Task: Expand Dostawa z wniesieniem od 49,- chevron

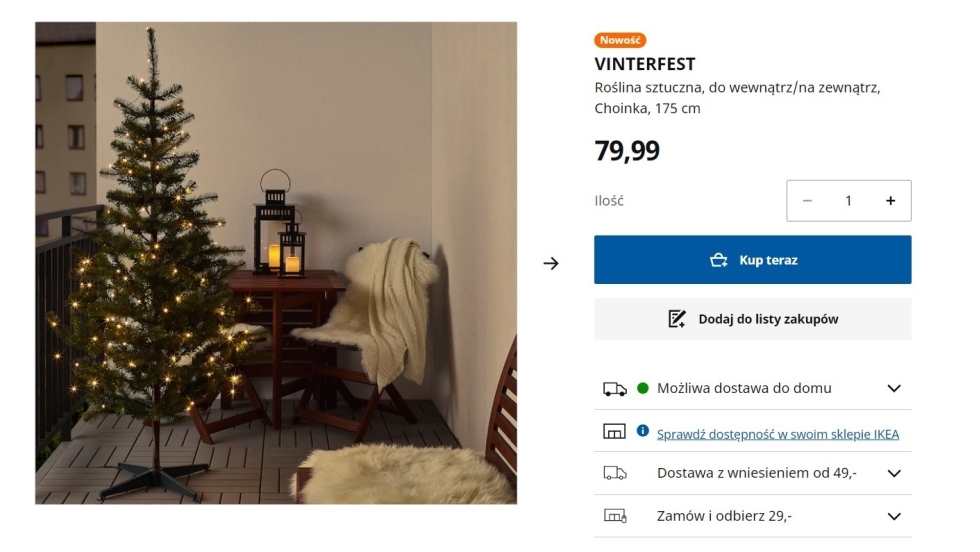Action: [894, 473]
